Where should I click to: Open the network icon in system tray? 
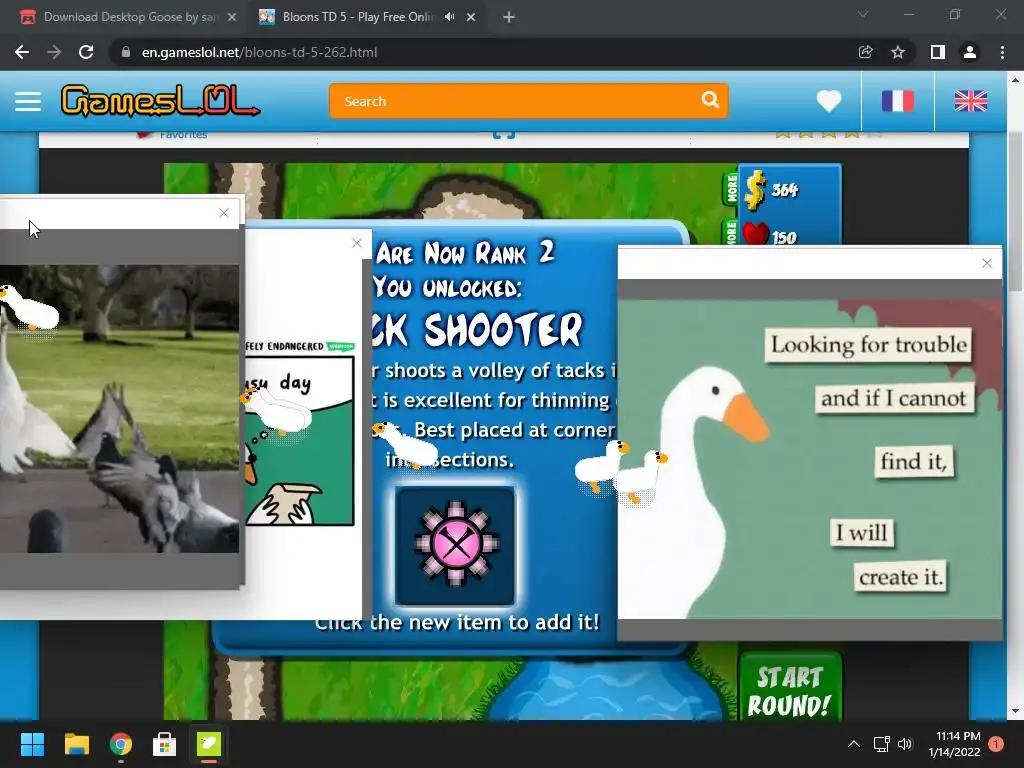click(x=882, y=744)
